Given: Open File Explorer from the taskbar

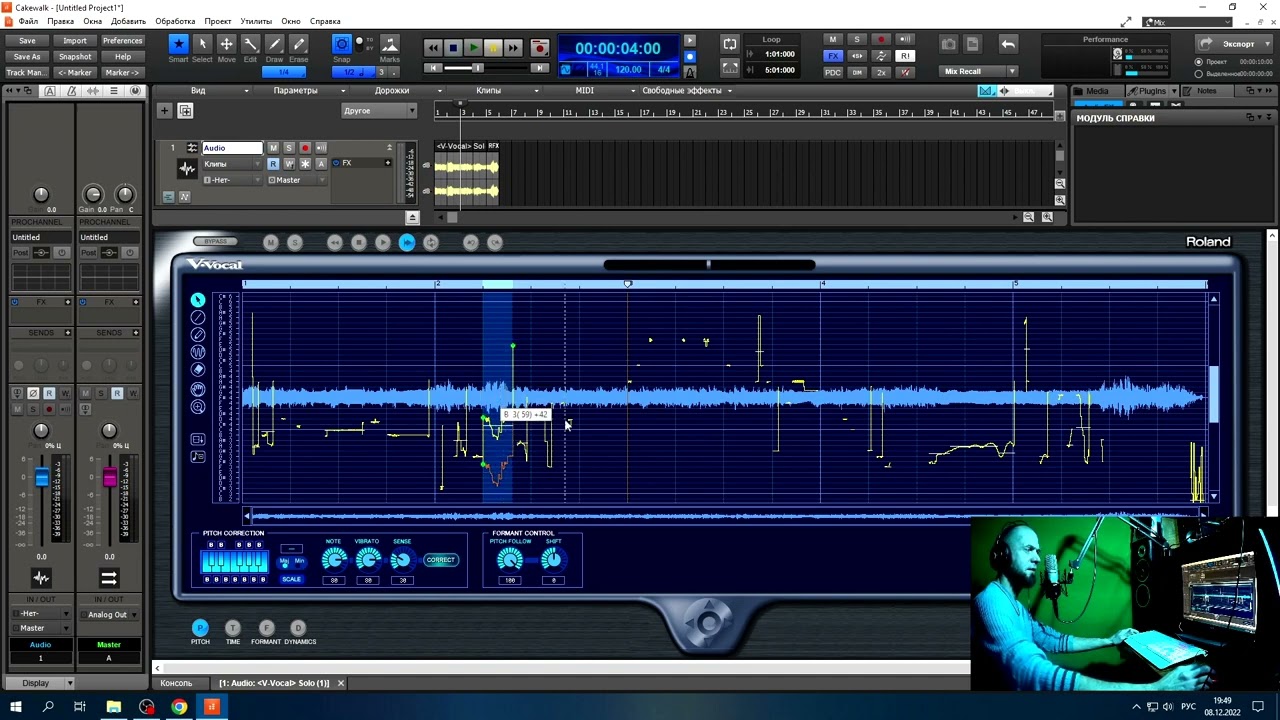Looking at the screenshot, I should point(114,707).
